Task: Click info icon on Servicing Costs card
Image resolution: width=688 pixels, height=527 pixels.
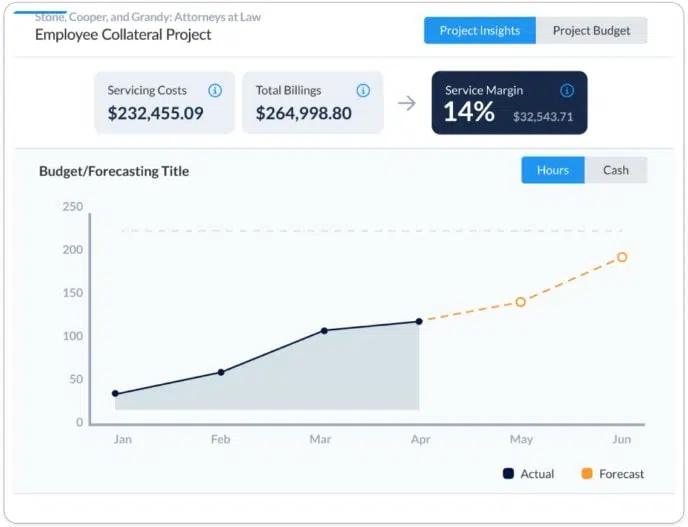Action: click(x=215, y=90)
